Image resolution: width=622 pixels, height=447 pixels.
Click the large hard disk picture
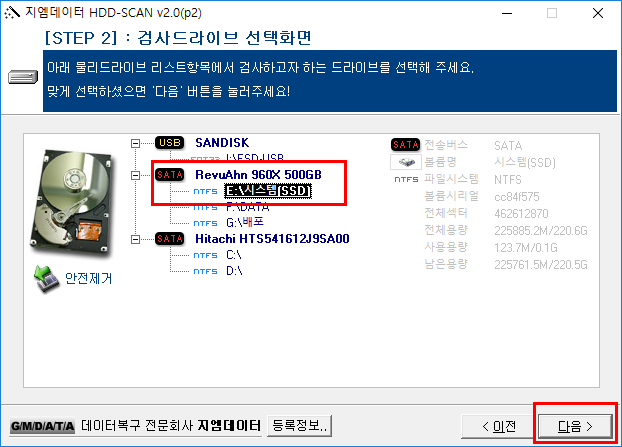click(72, 202)
